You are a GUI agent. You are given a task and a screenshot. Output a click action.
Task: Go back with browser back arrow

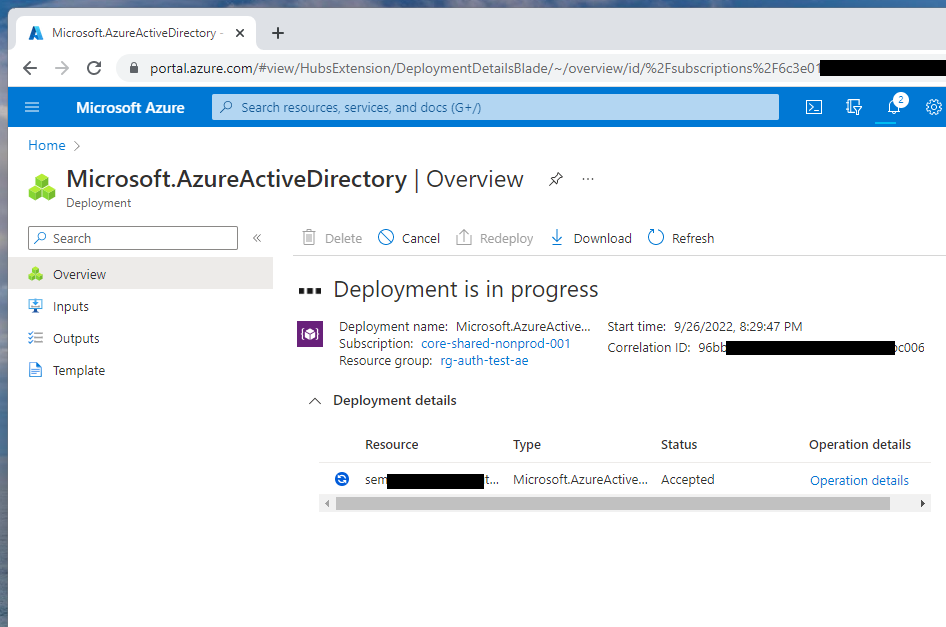30,68
